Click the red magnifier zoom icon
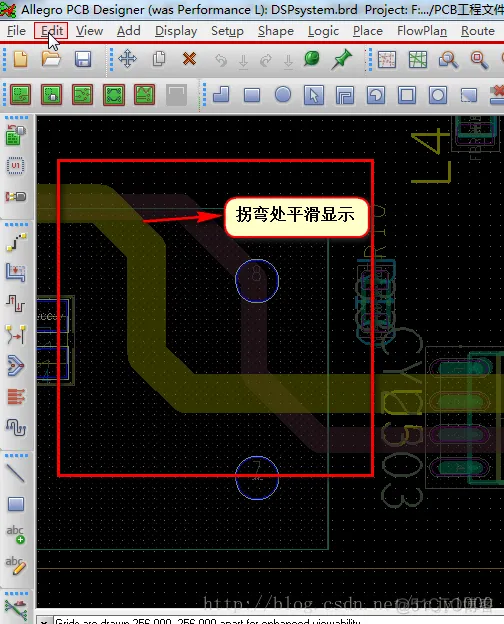The height and width of the screenshot is (624, 504). [x=479, y=60]
